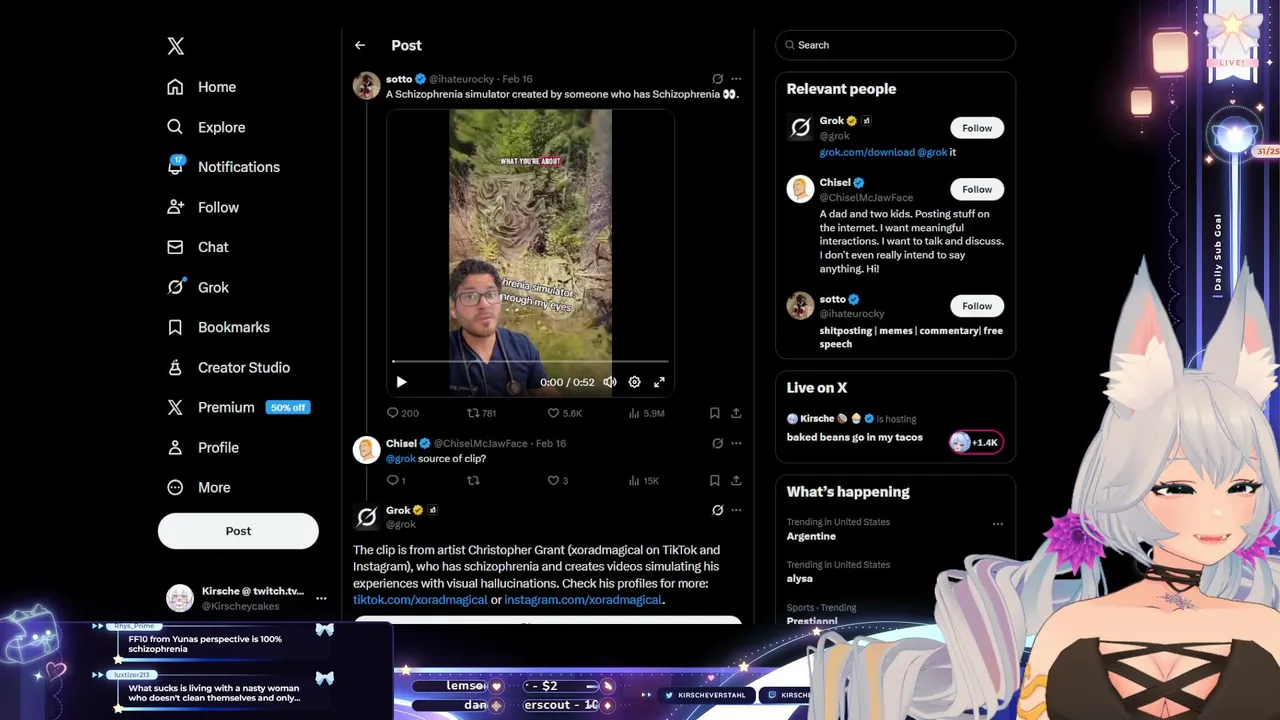Open Chat in sidebar
Viewport: 1280px width, 720px height.
pos(198,247)
